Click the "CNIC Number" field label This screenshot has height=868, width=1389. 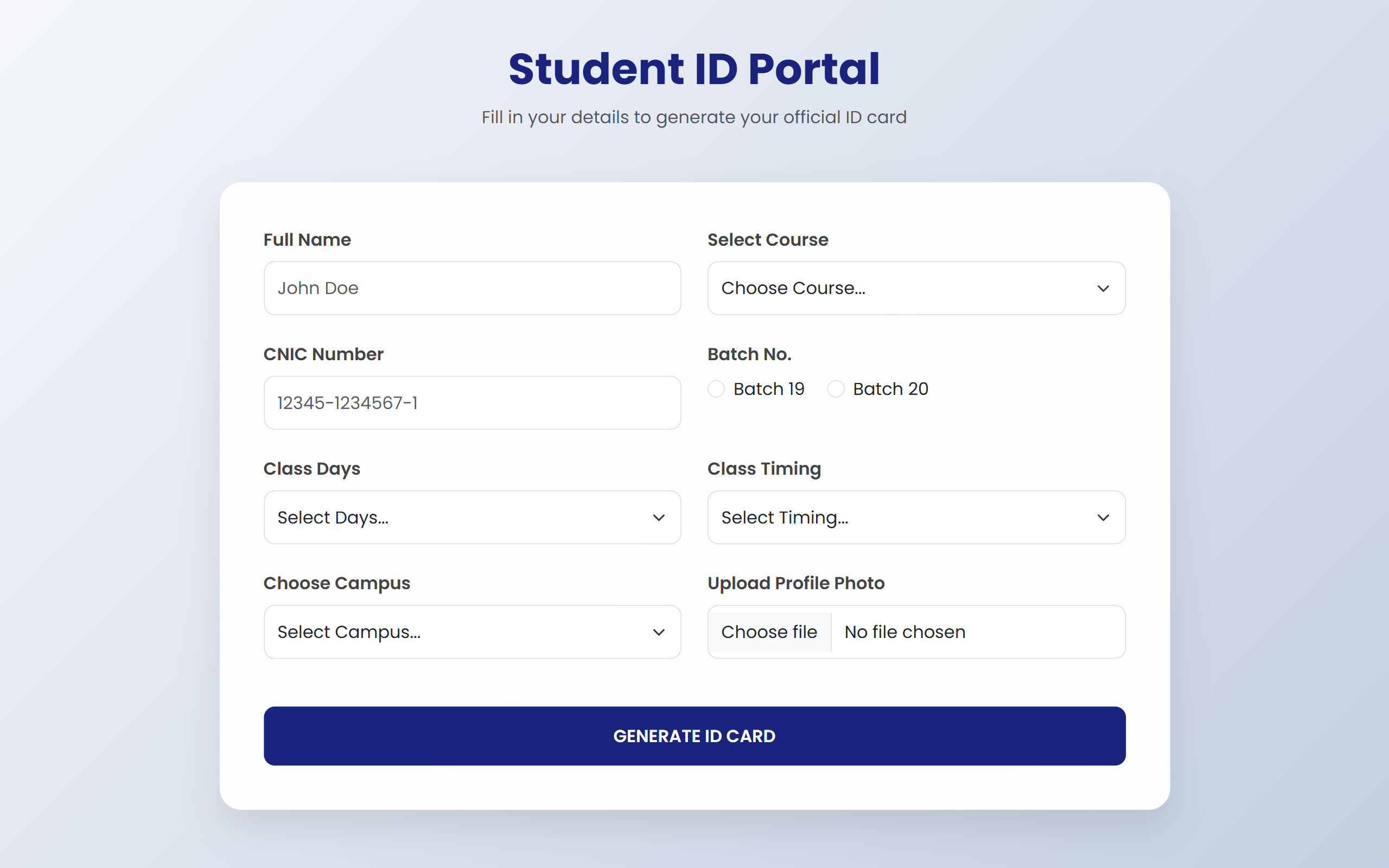(323, 354)
